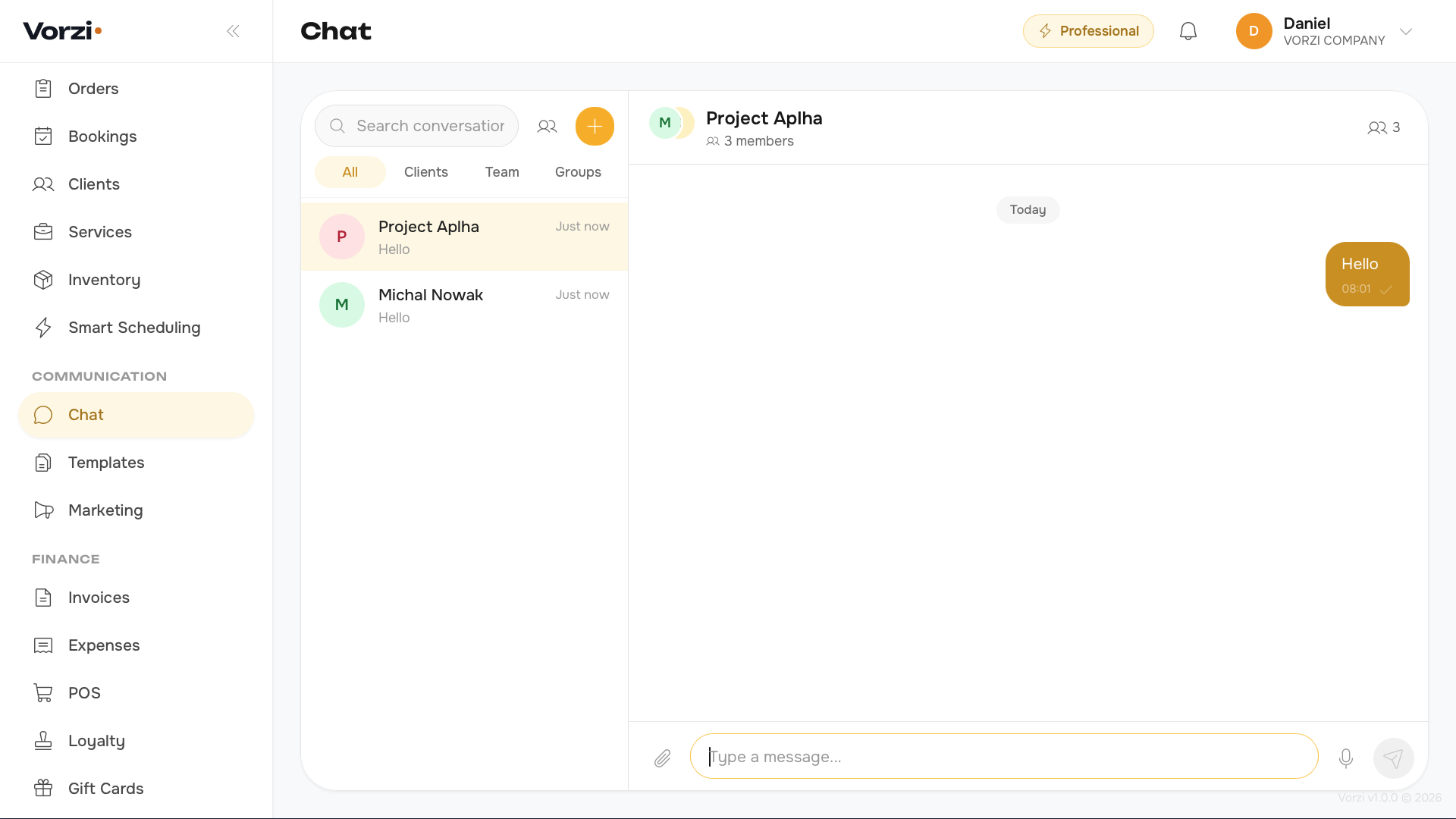Open the Loyalty stamp icon
1456x819 pixels.
click(x=43, y=741)
